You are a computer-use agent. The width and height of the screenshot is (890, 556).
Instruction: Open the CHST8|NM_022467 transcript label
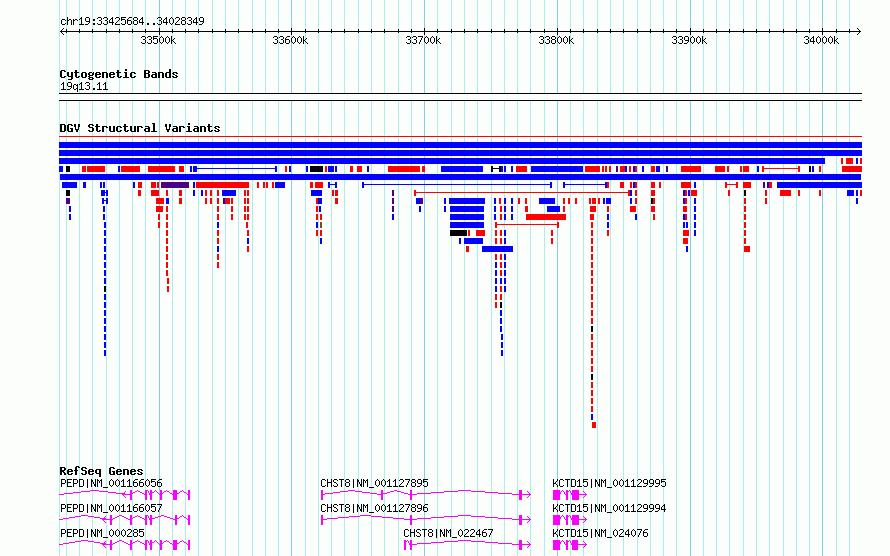click(448, 533)
